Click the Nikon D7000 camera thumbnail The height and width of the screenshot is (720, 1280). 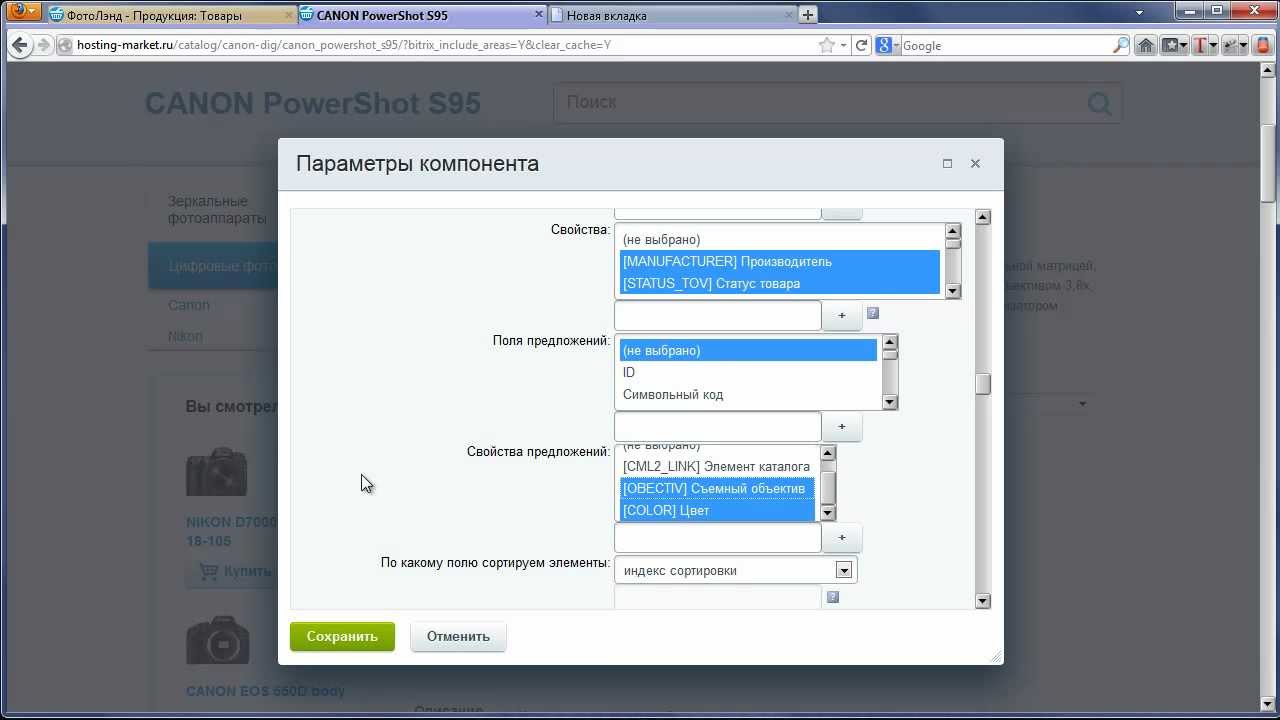(216, 472)
